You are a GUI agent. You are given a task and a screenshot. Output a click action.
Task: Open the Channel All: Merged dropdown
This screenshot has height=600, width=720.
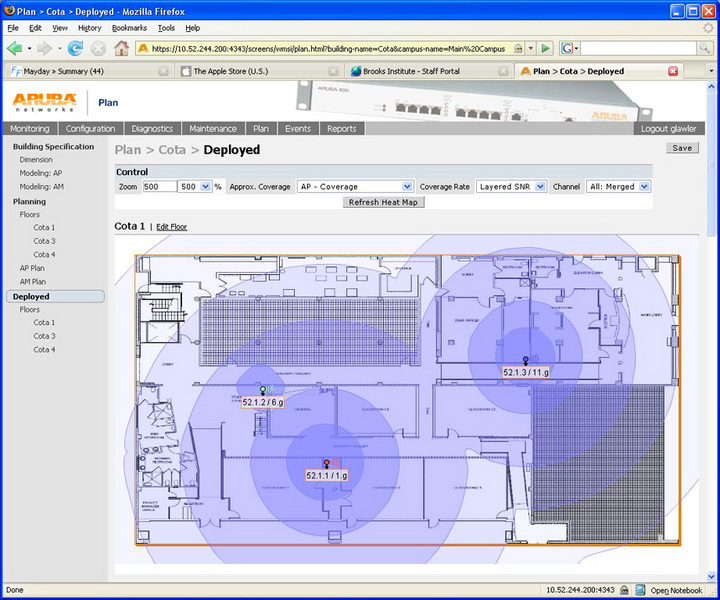point(644,187)
